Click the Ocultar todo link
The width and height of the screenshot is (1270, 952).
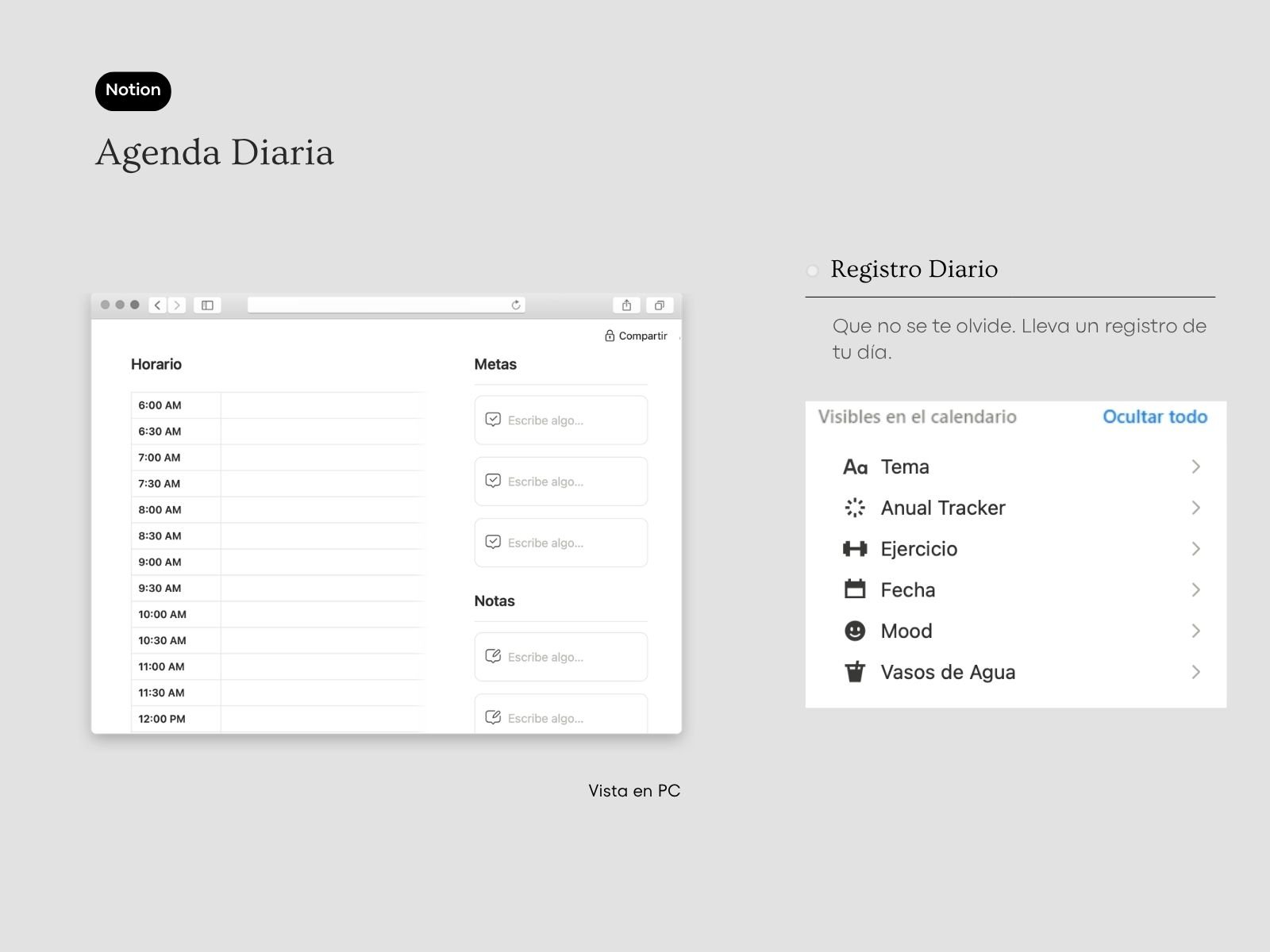pos(1155,417)
